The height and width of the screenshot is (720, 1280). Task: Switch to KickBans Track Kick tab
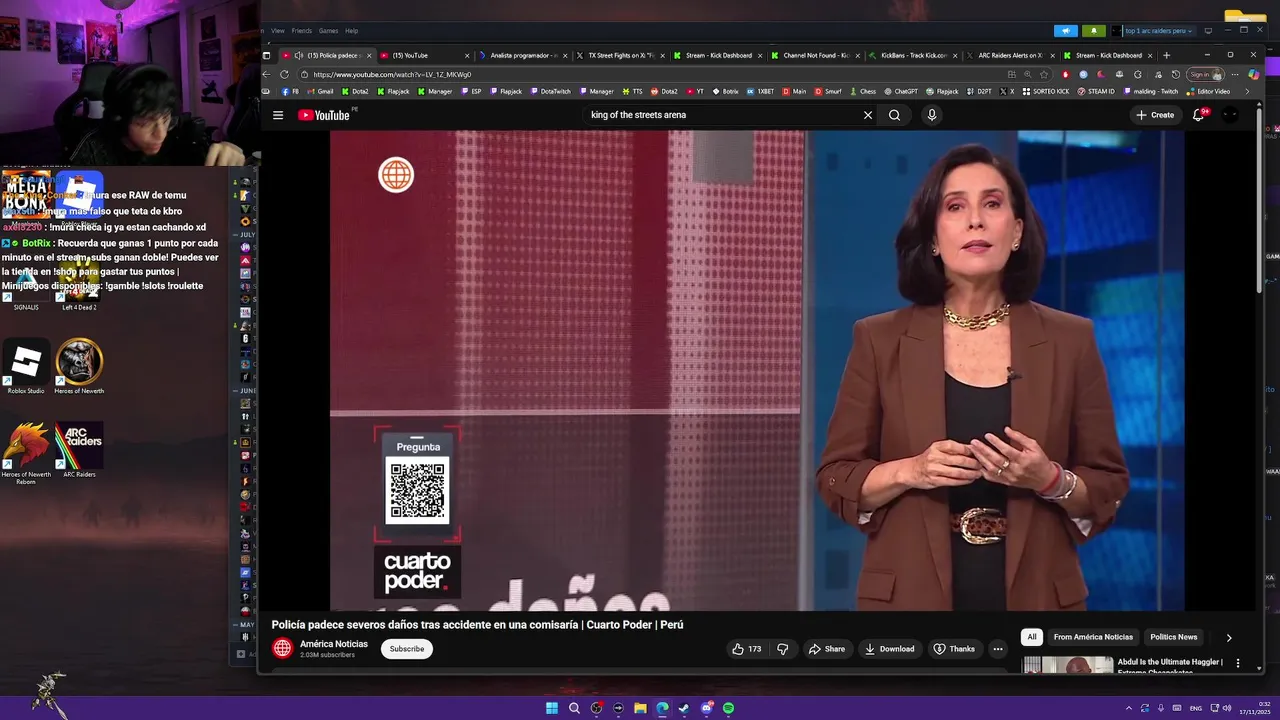(x=913, y=56)
